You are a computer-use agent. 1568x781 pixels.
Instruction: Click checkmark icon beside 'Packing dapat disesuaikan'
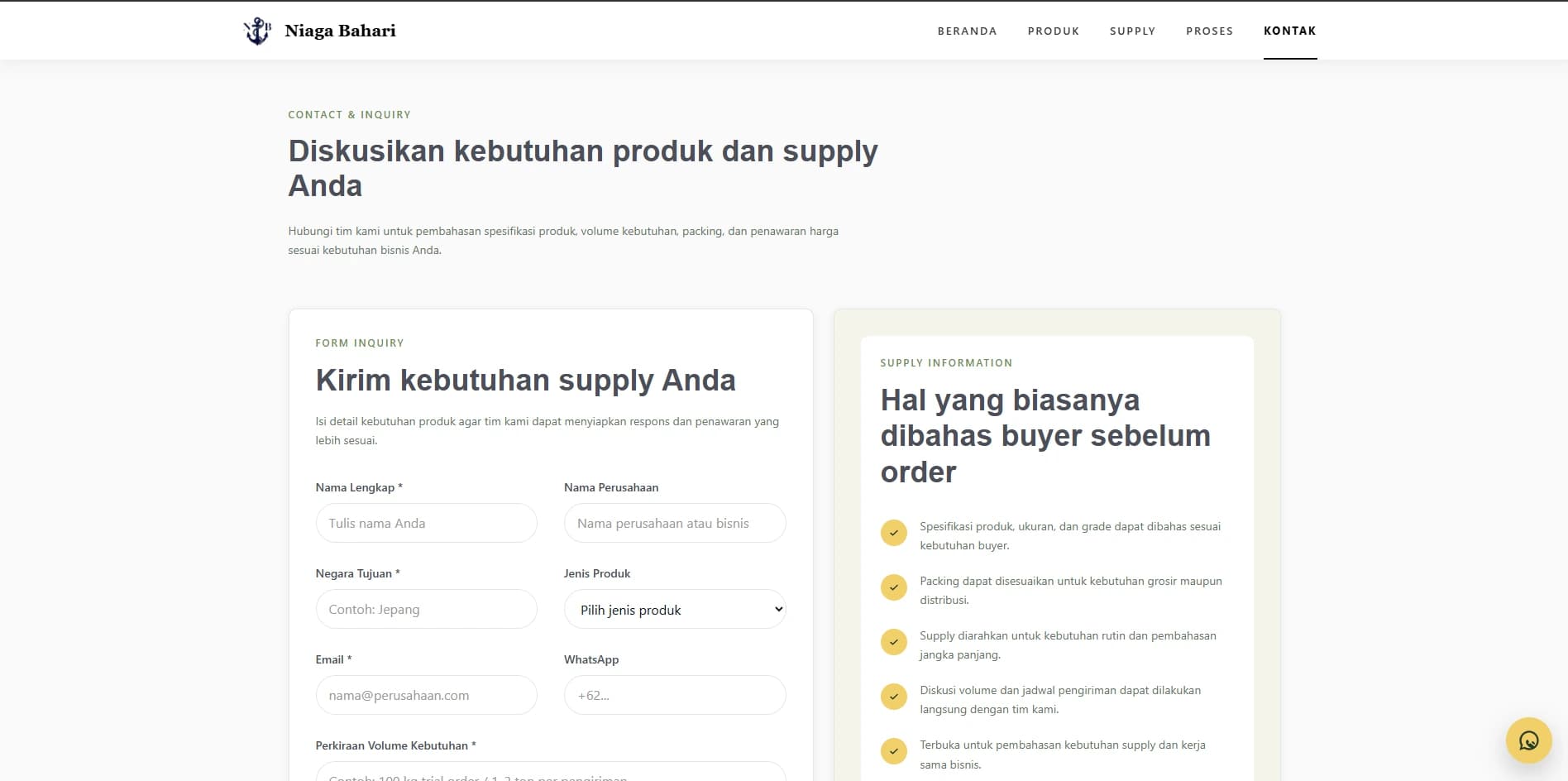pyautogui.click(x=893, y=587)
